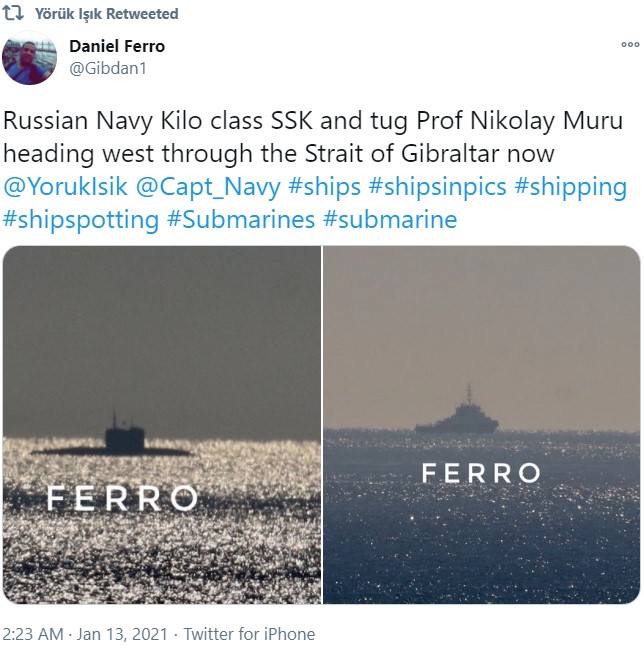The height and width of the screenshot is (648, 644).
Task: Open the submarine photo on the left
Action: [161, 425]
